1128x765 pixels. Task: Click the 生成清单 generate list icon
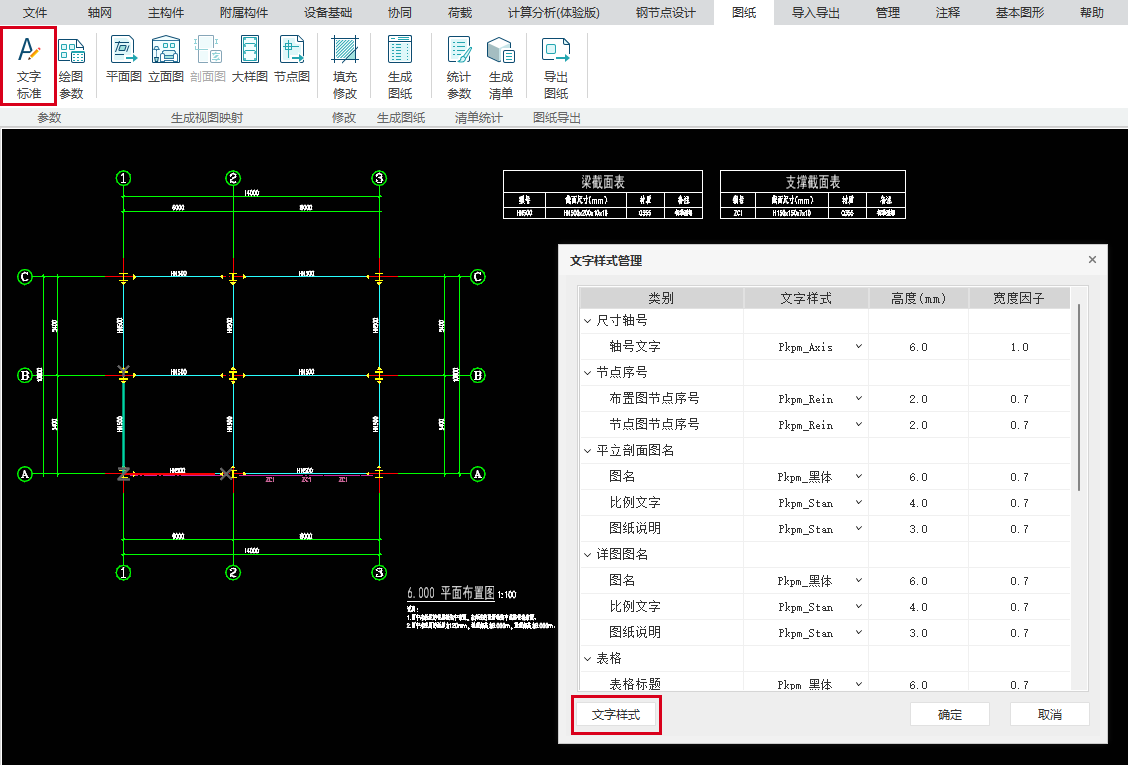(x=500, y=66)
